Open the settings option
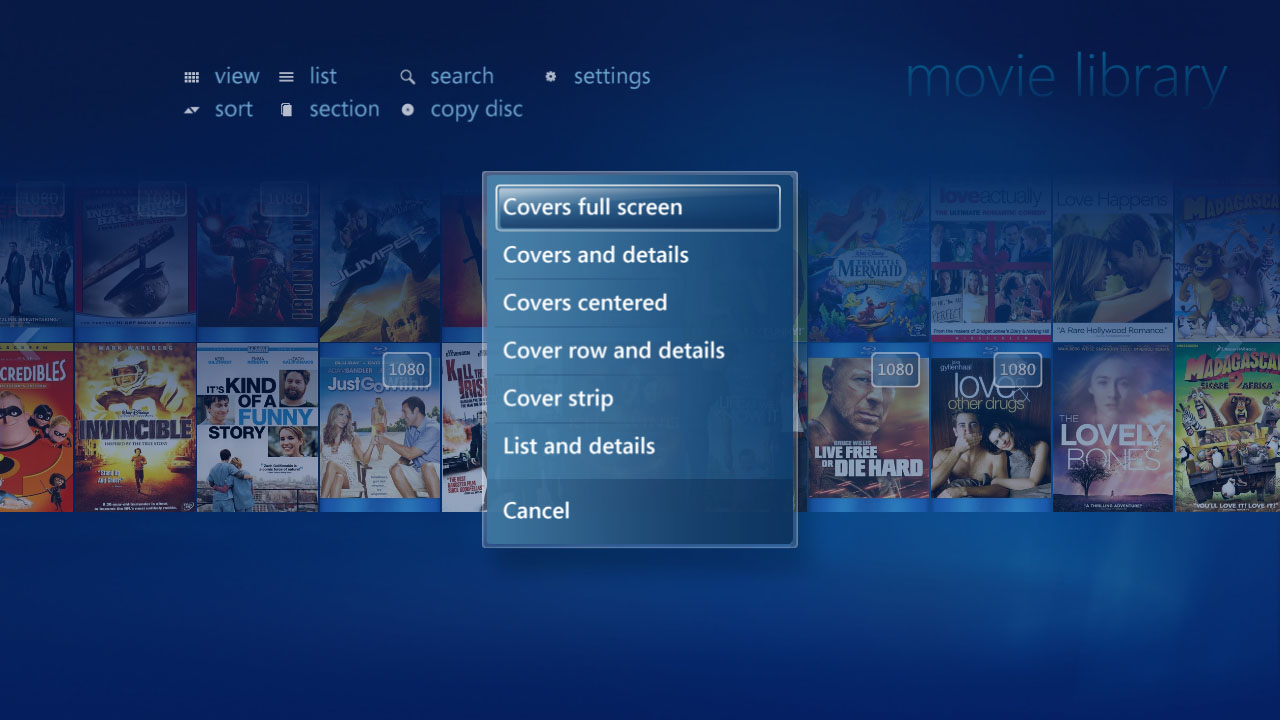Viewport: 1280px width, 720px height. [x=612, y=76]
